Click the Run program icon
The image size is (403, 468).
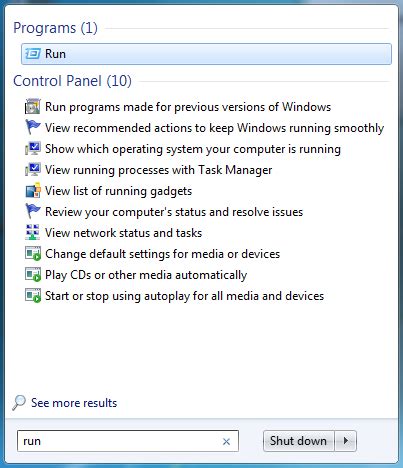coord(33,54)
